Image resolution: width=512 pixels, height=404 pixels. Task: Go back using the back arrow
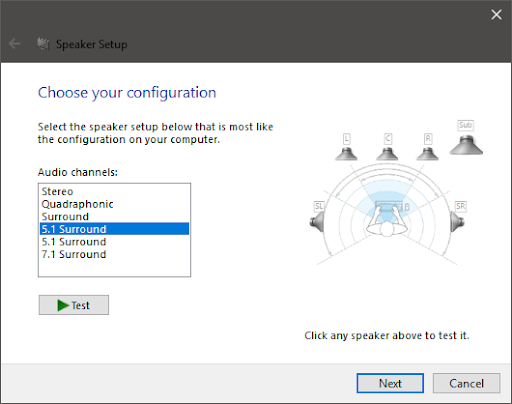point(15,44)
